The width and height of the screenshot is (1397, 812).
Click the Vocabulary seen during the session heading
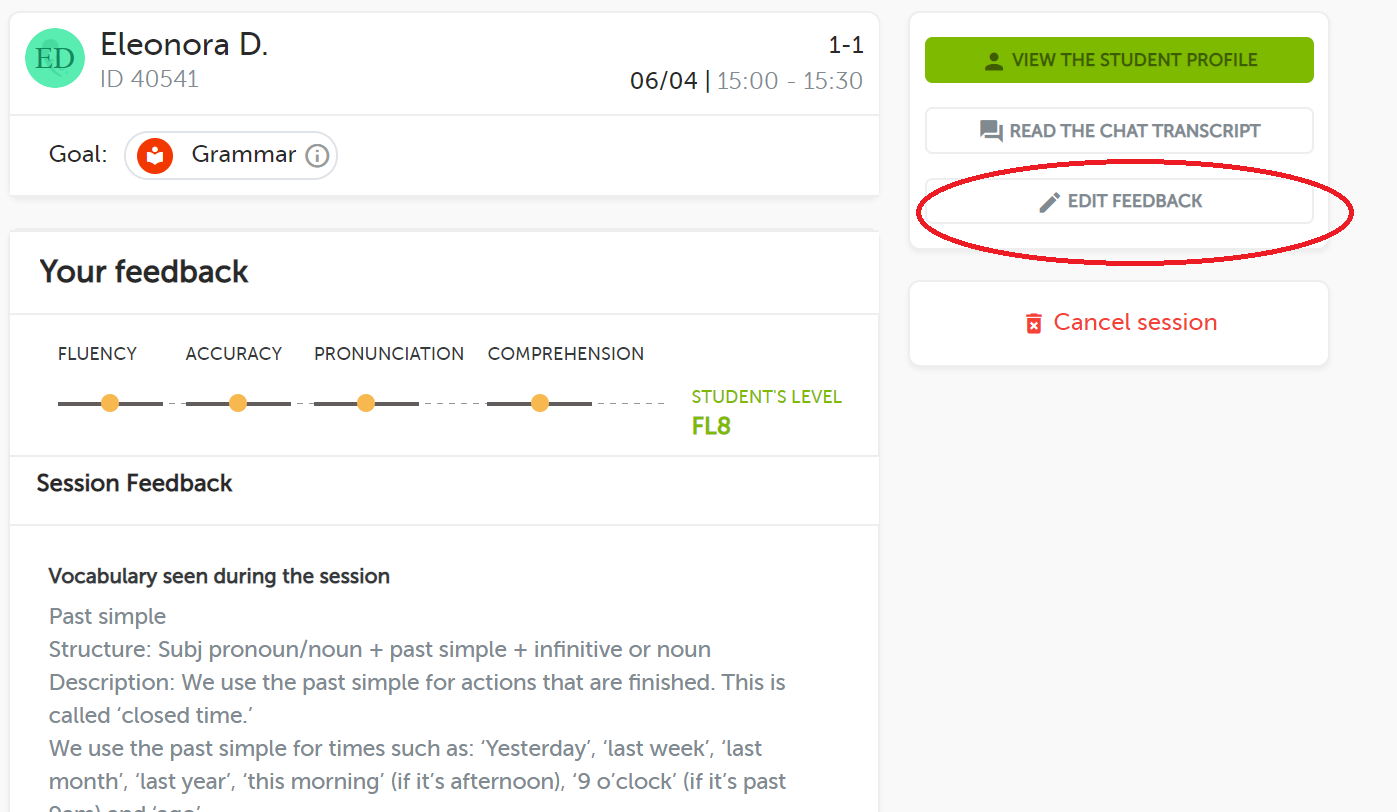(x=219, y=576)
